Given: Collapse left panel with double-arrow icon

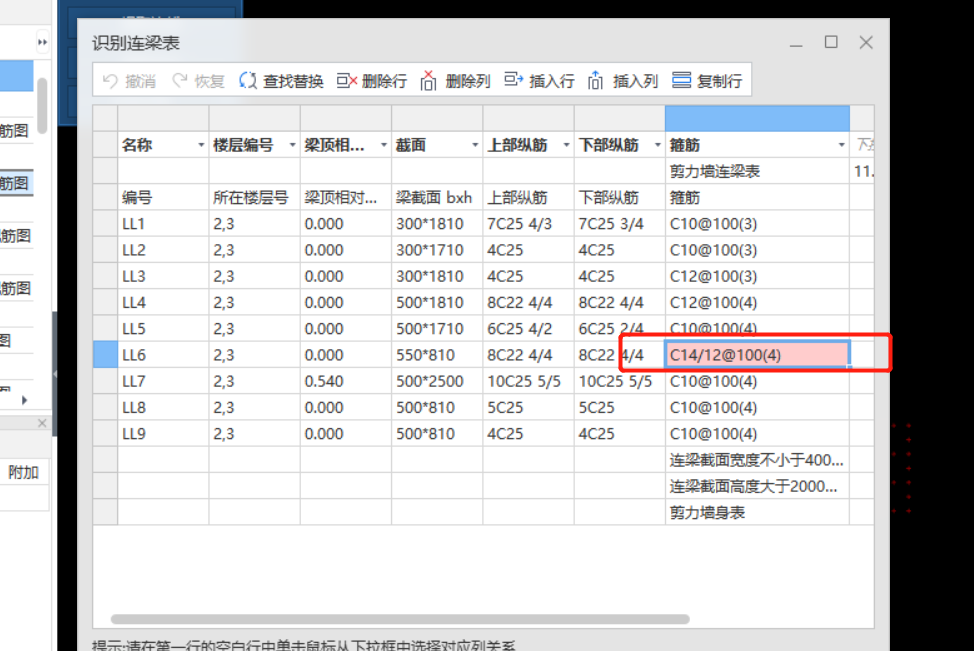Looking at the screenshot, I should pyautogui.click(x=42, y=42).
